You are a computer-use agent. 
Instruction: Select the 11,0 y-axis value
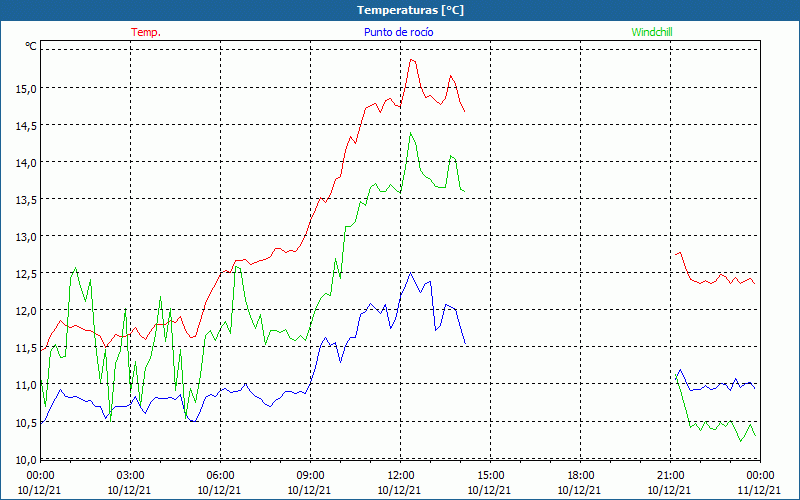tap(26, 386)
